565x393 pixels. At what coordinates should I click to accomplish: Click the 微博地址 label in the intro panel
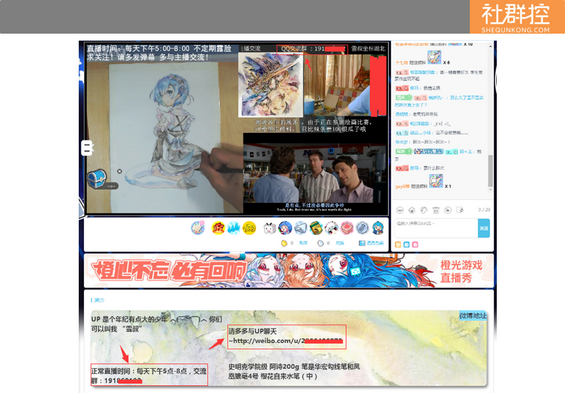pos(473,316)
